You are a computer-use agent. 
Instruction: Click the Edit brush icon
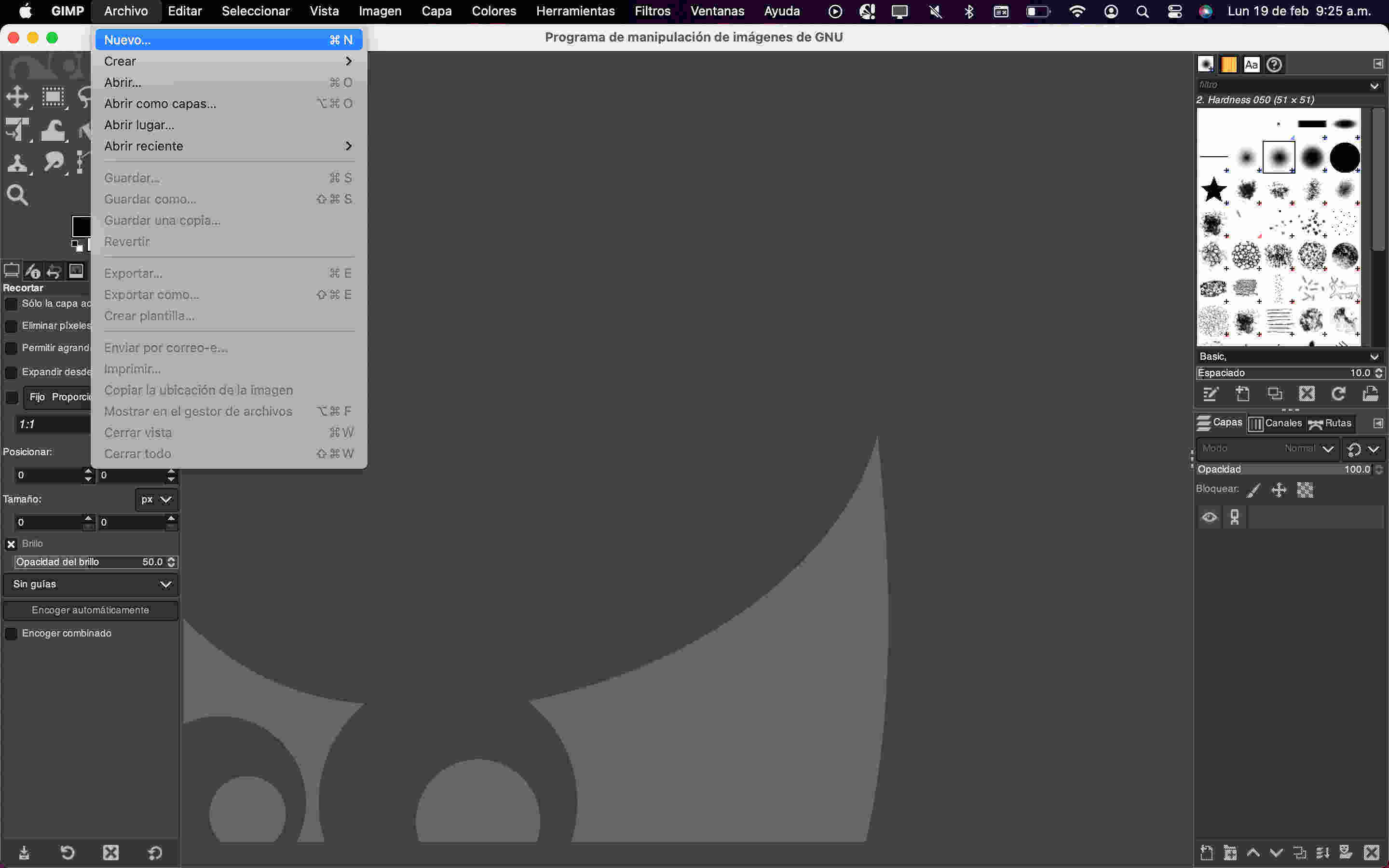[x=1211, y=394]
